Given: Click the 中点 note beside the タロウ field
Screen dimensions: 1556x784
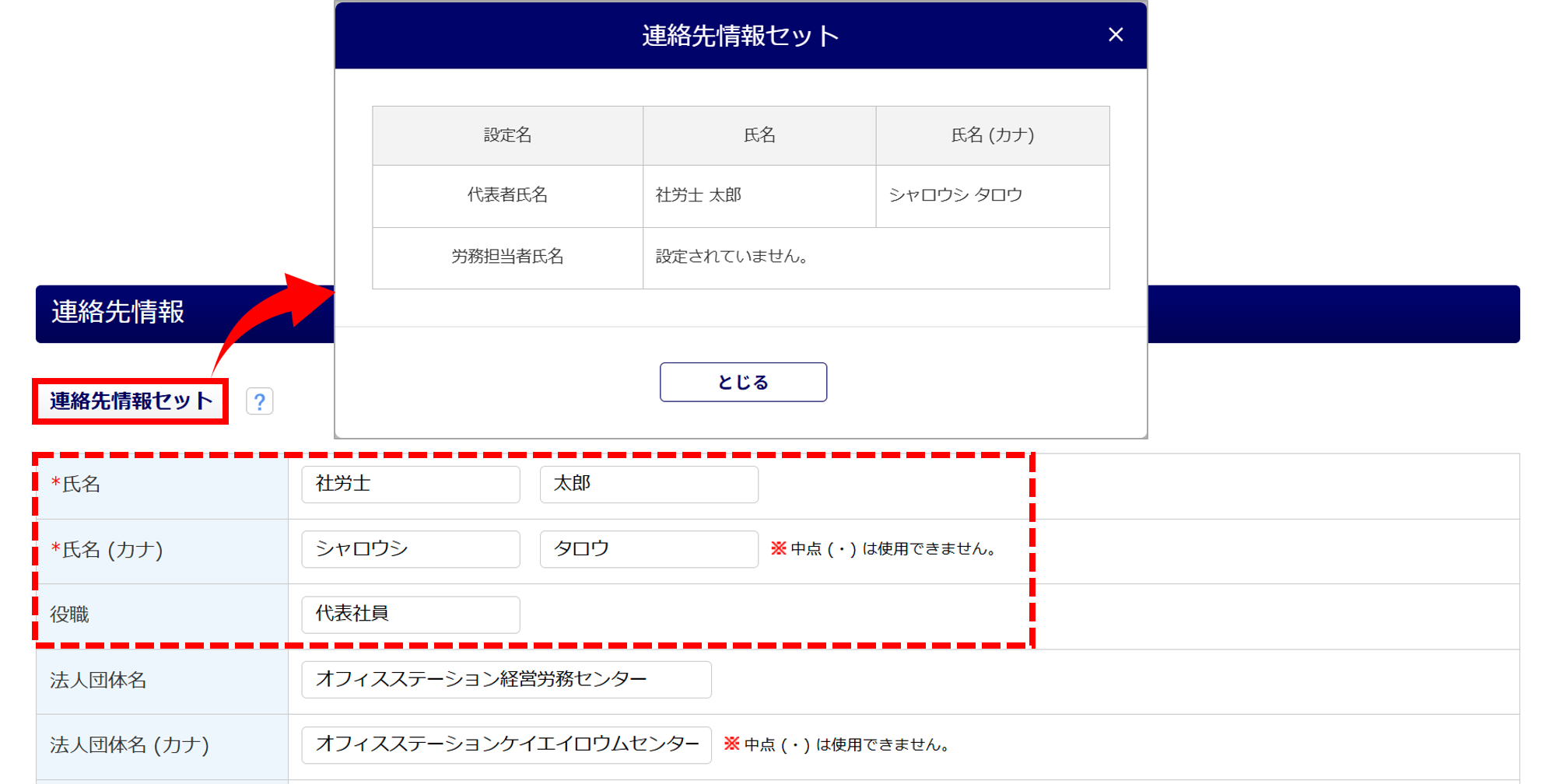Looking at the screenshot, I should (884, 549).
